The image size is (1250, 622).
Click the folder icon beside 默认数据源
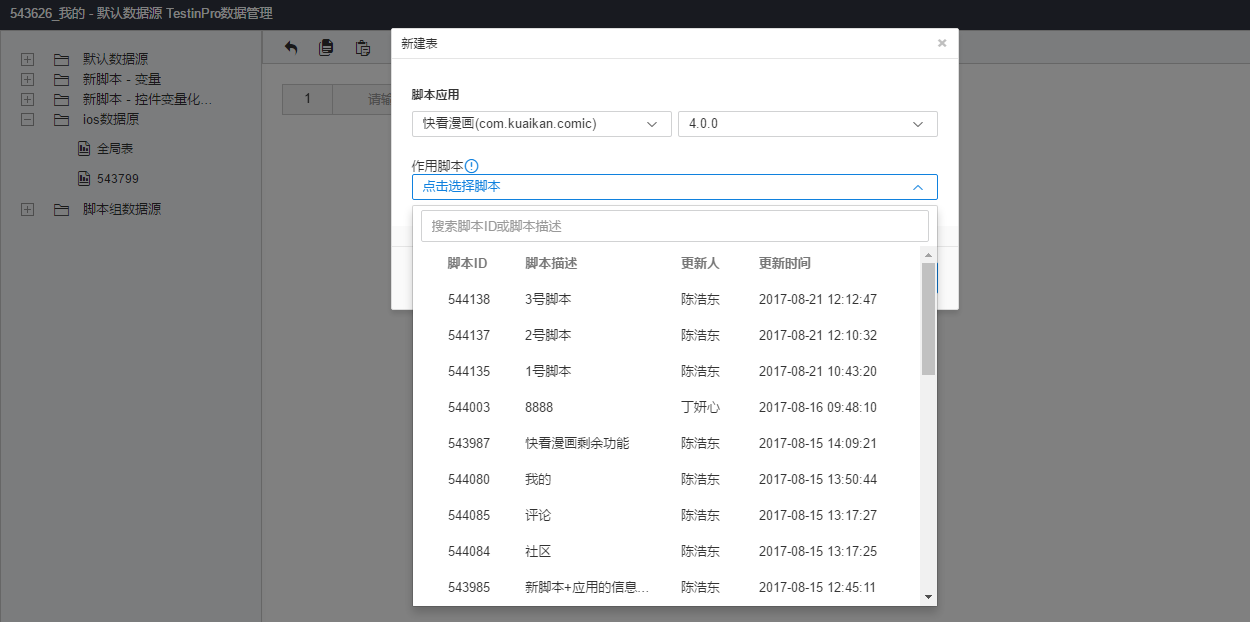61,59
